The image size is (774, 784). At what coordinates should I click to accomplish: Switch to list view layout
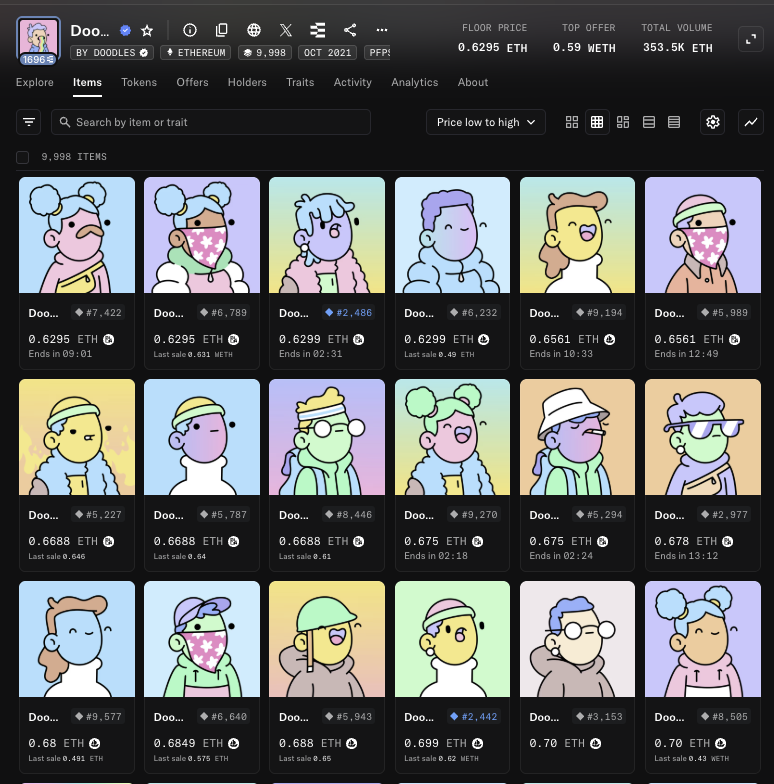tap(649, 122)
